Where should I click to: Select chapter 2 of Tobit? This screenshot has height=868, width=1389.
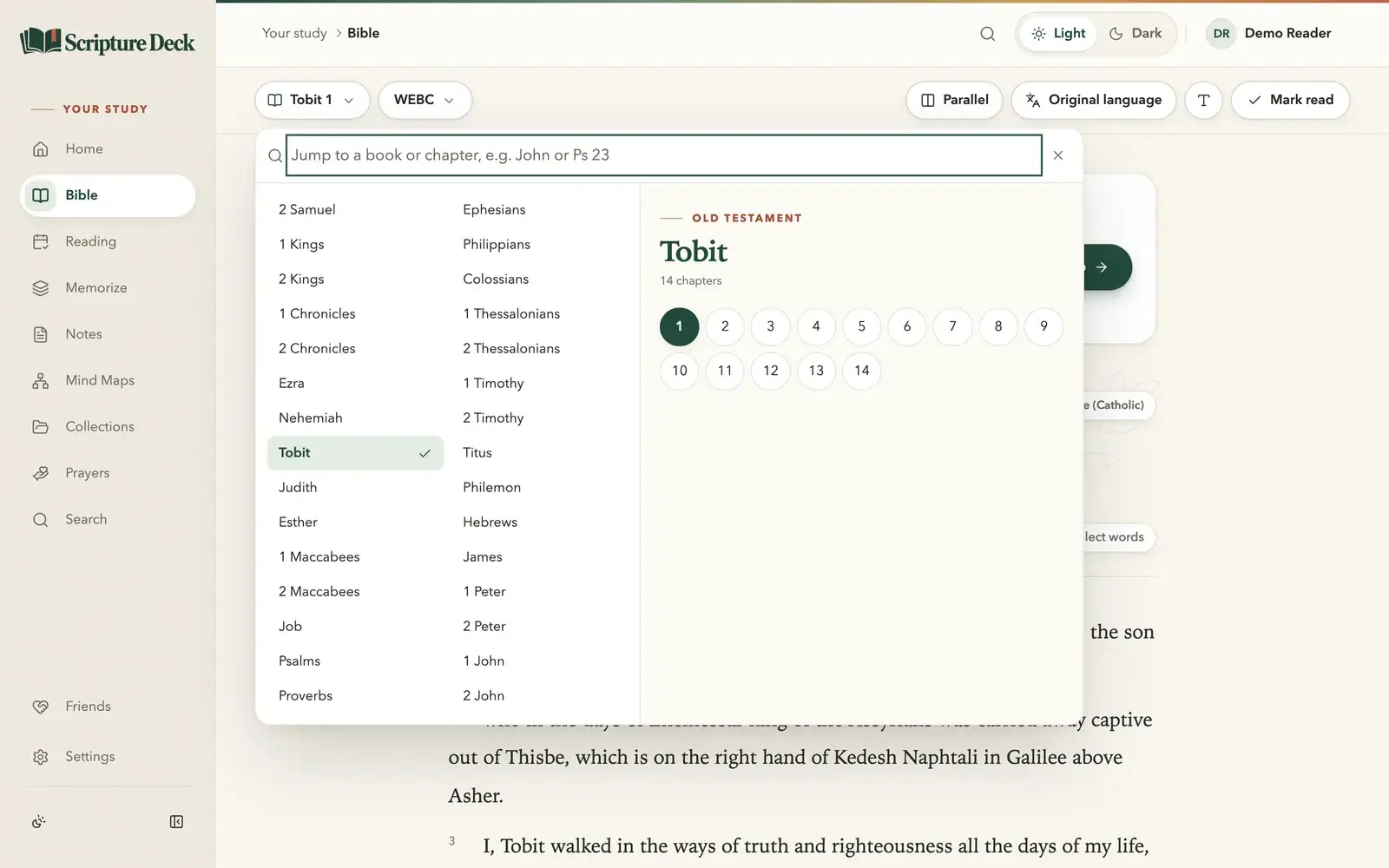pyautogui.click(x=725, y=326)
